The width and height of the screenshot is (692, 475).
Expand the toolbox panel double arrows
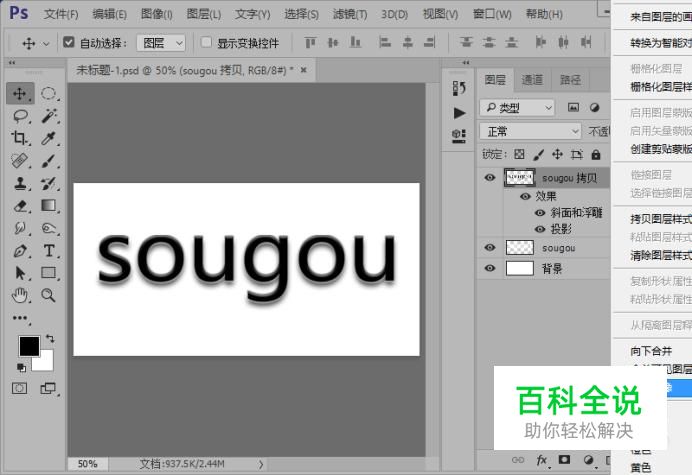click(12, 63)
